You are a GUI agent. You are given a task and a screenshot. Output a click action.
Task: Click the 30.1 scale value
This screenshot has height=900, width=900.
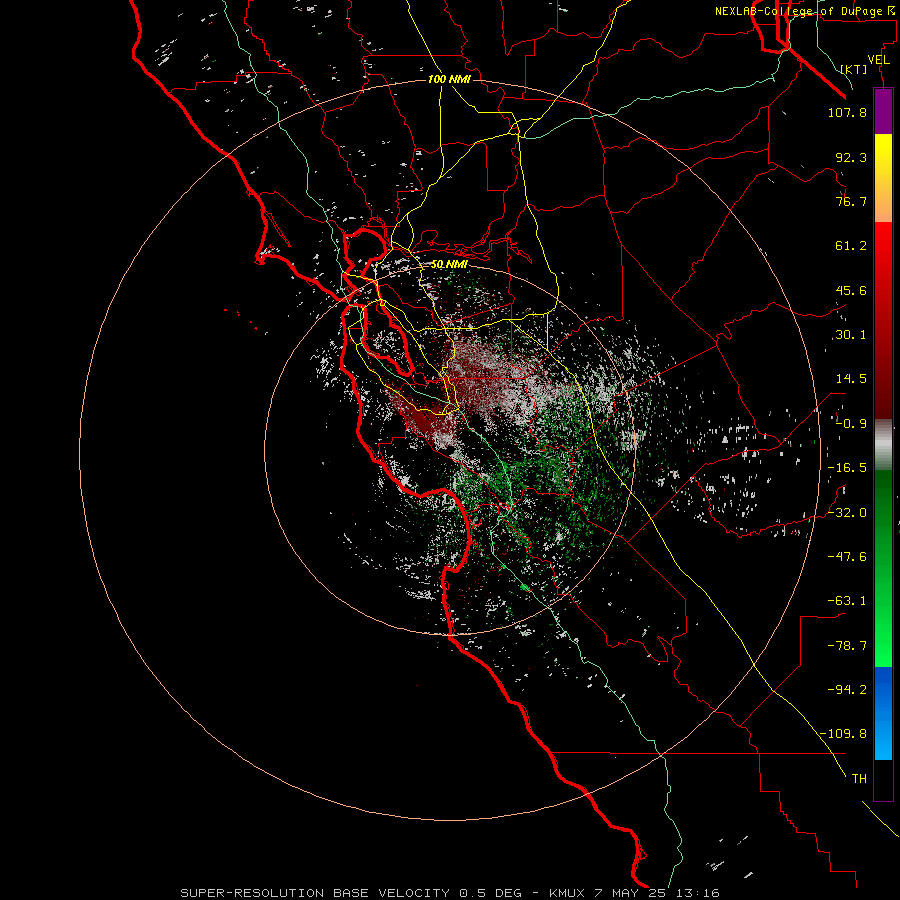click(851, 335)
